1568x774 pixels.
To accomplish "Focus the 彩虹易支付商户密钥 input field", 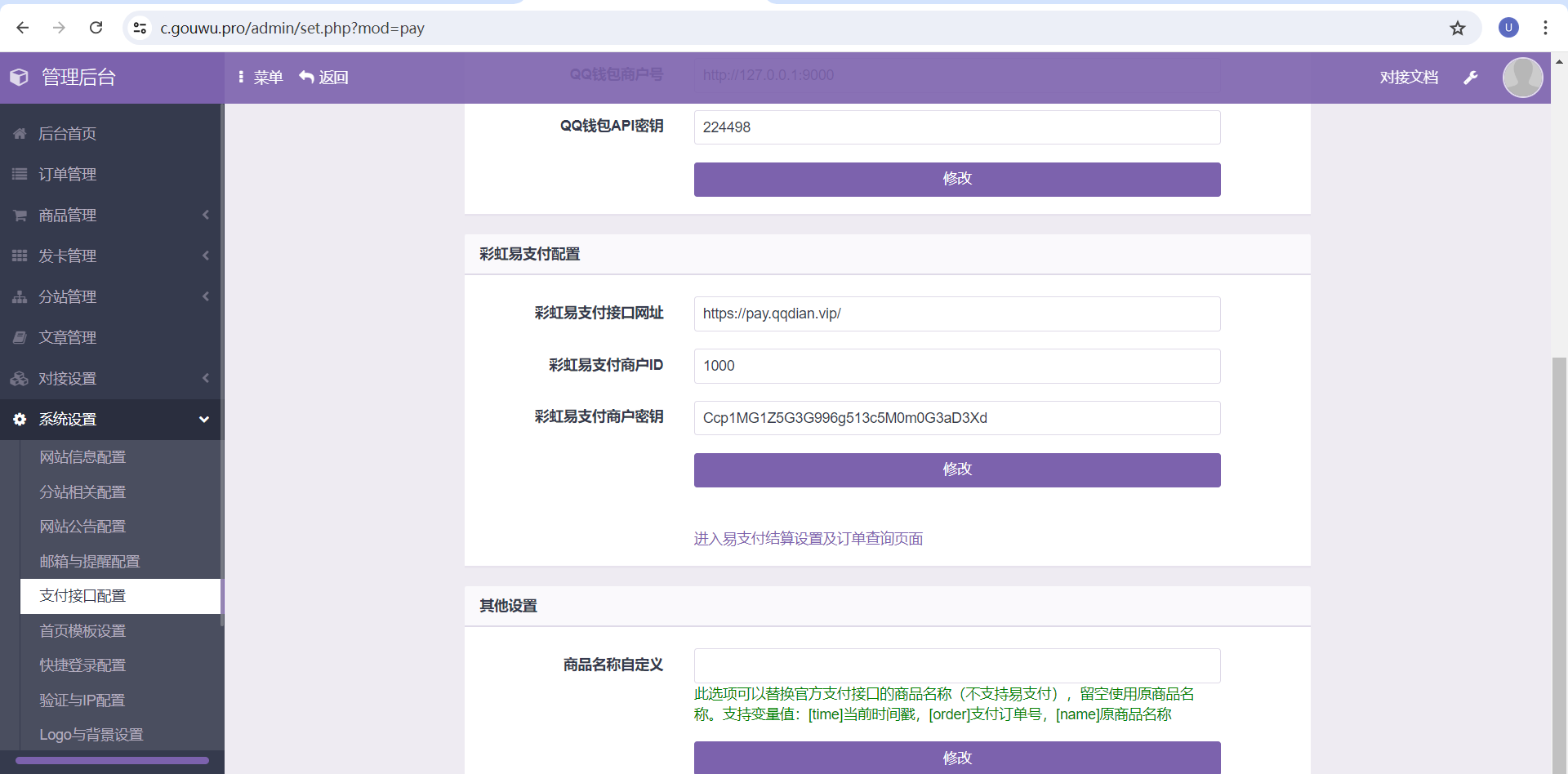I will click(x=957, y=418).
